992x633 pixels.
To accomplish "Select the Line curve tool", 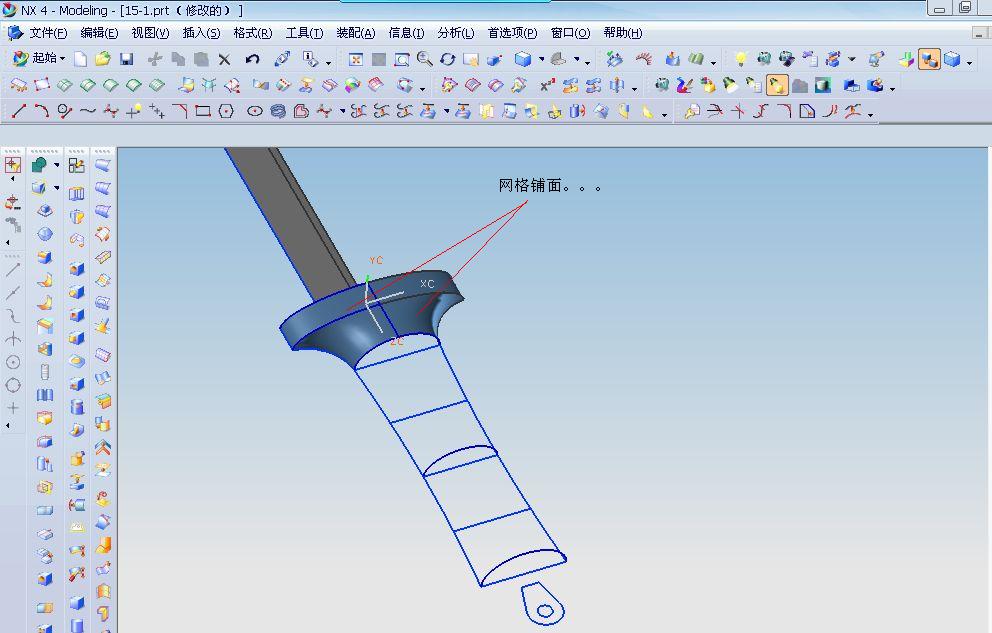I will pyautogui.click(x=19, y=111).
